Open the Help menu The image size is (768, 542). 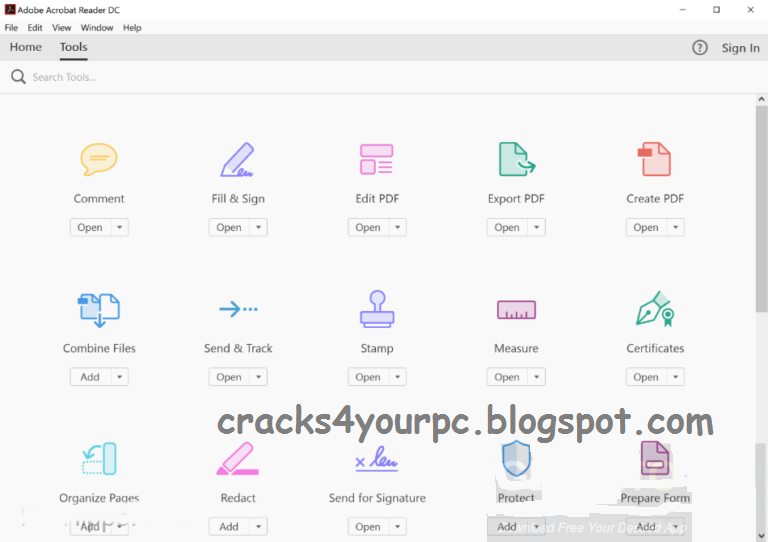(132, 28)
